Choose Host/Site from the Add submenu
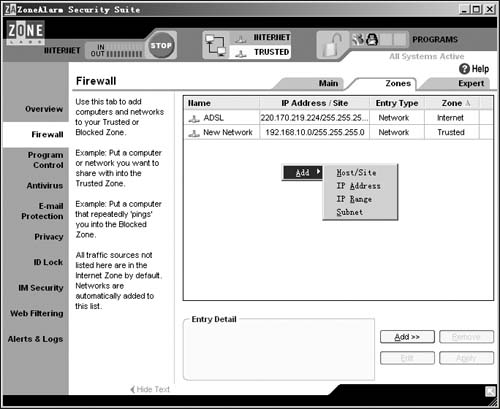The height and width of the screenshot is (409, 500). point(356,173)
